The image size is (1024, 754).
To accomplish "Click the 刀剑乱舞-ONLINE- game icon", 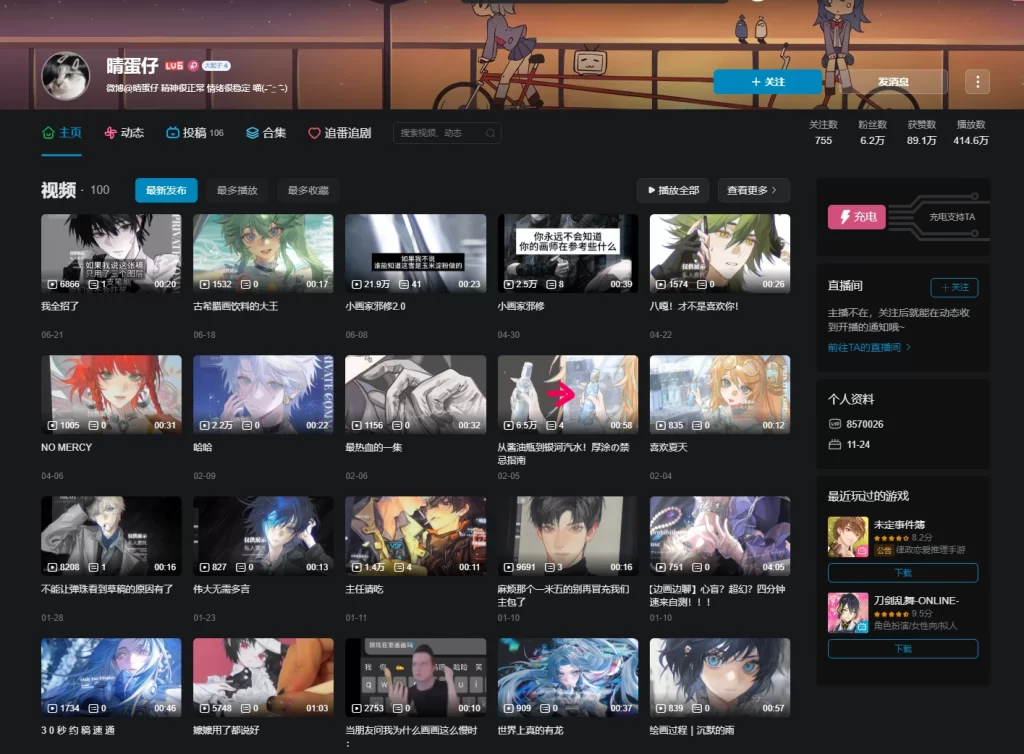I will [x=847, y=612].
